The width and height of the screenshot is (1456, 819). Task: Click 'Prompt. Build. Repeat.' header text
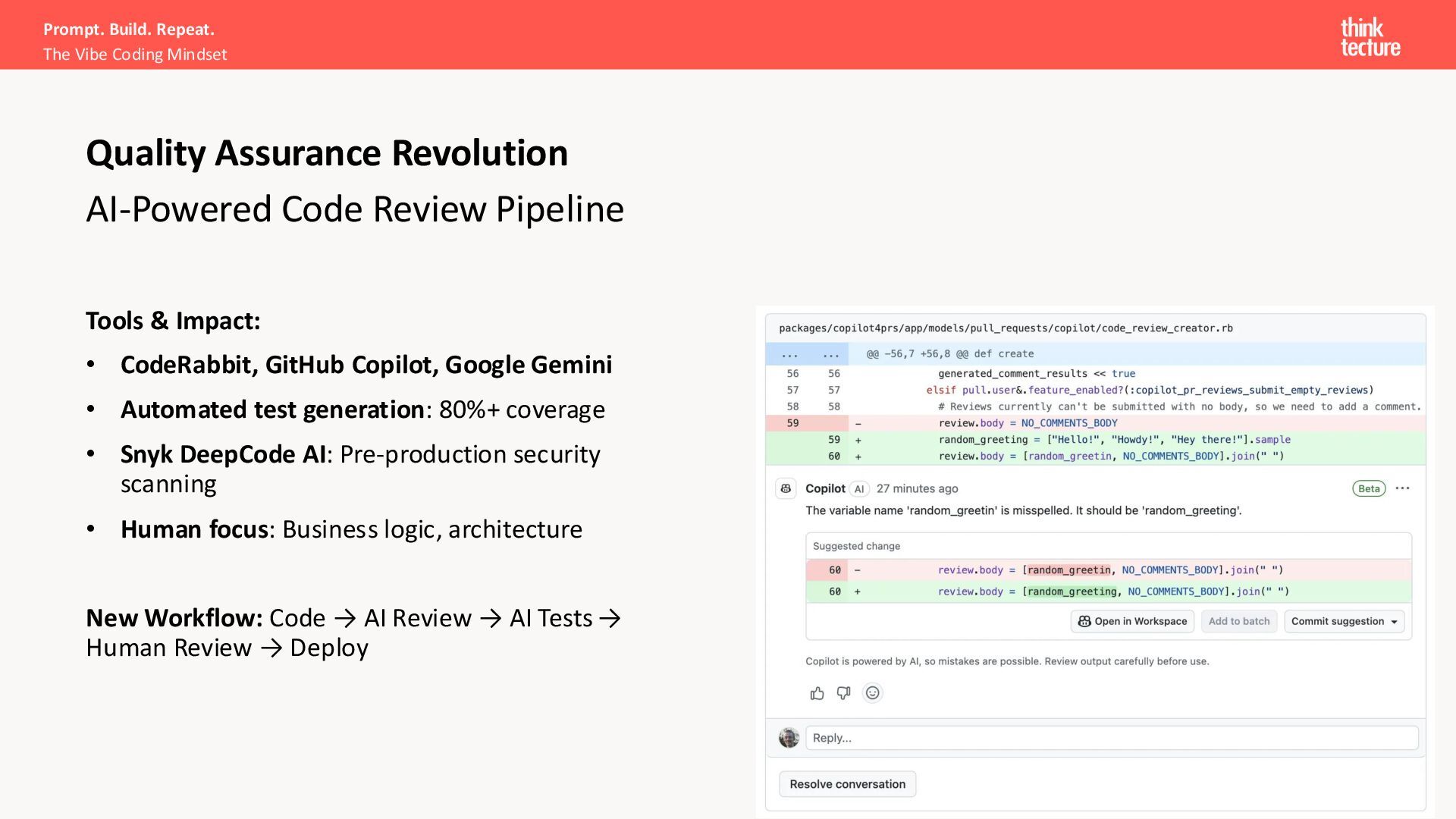(129, 30)
